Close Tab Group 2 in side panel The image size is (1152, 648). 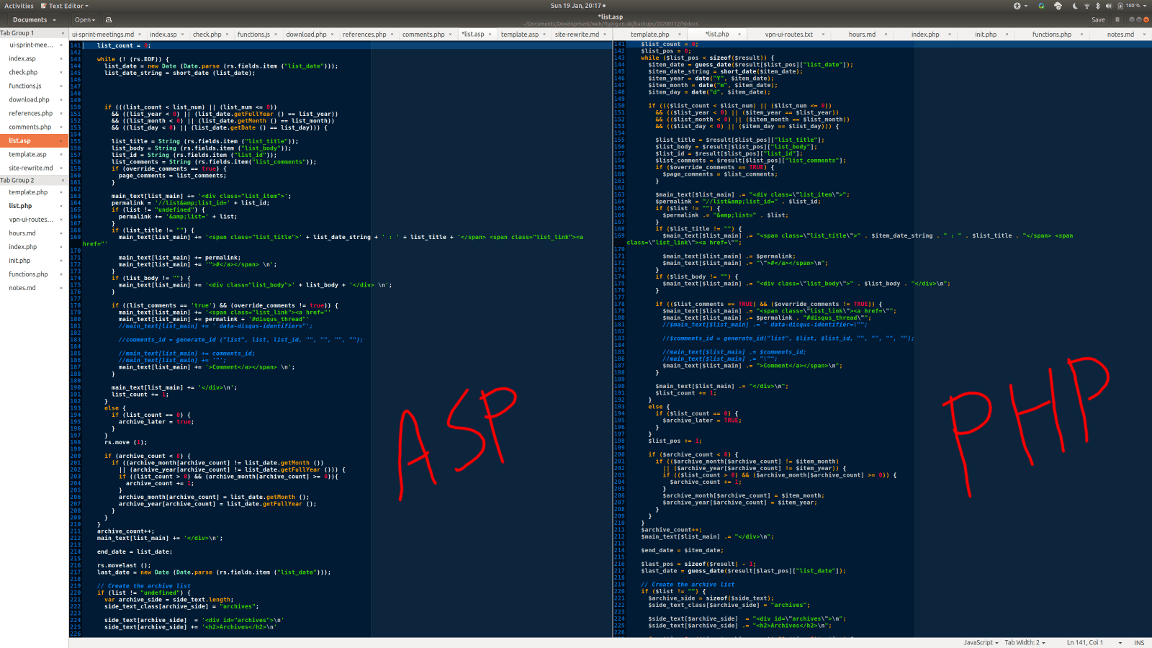point(62,180)
